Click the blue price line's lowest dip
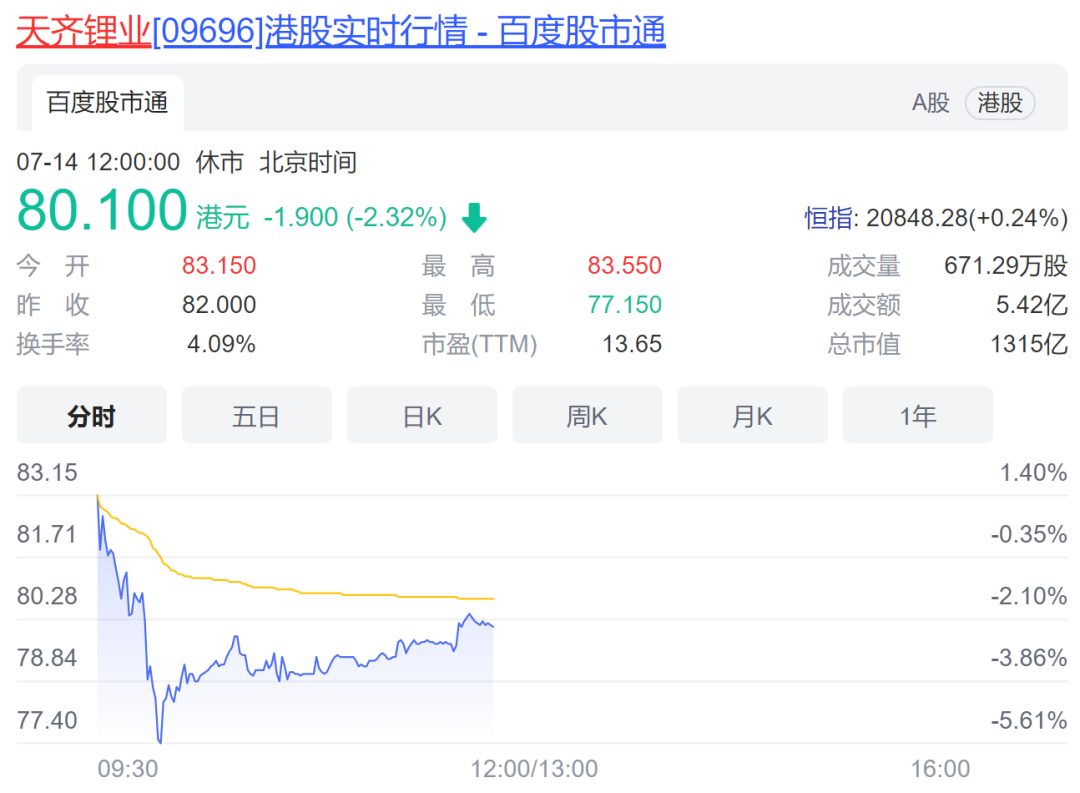The image size is (1080, 793). (159, 739)
